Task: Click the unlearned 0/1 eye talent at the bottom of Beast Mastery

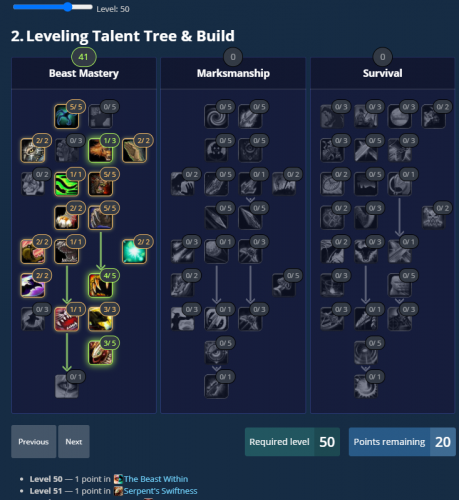Action: click(x=66, y=386)
